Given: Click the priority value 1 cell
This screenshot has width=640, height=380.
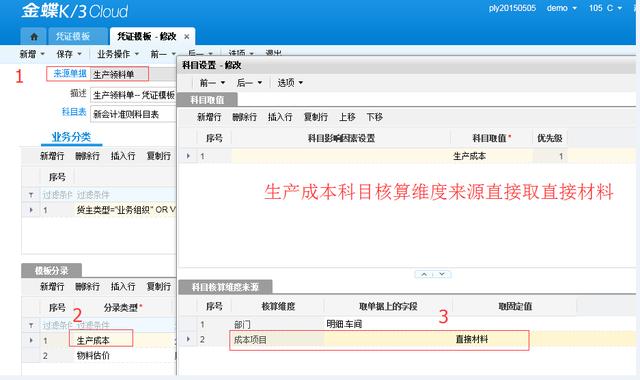Looking at the screenshot, I should 550,156.
